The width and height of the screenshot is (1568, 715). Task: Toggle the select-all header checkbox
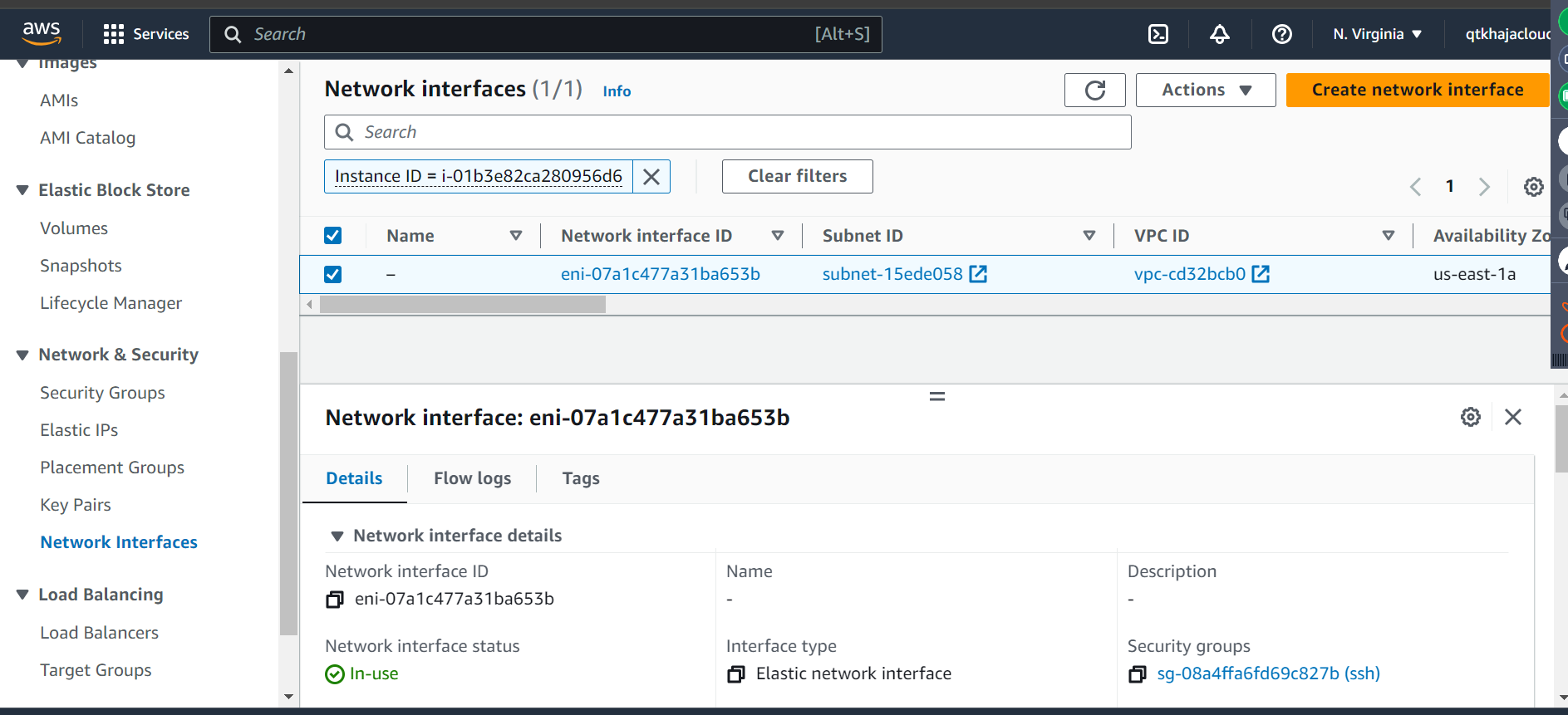(332, 236)
